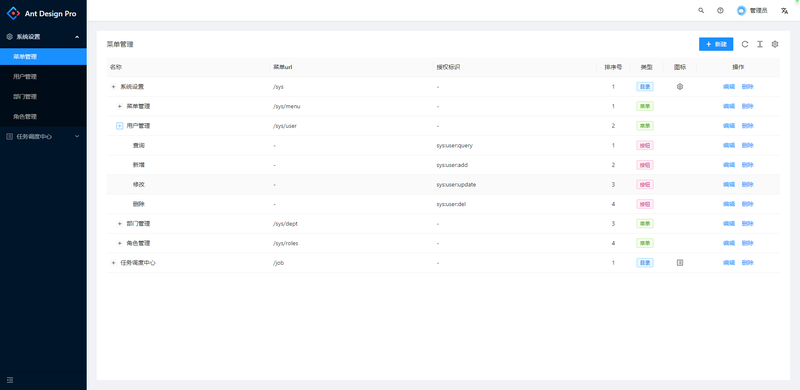Click the sys:user:update permission cell
The width and height of the screenshot is (800, 390).
pos(515,184)
